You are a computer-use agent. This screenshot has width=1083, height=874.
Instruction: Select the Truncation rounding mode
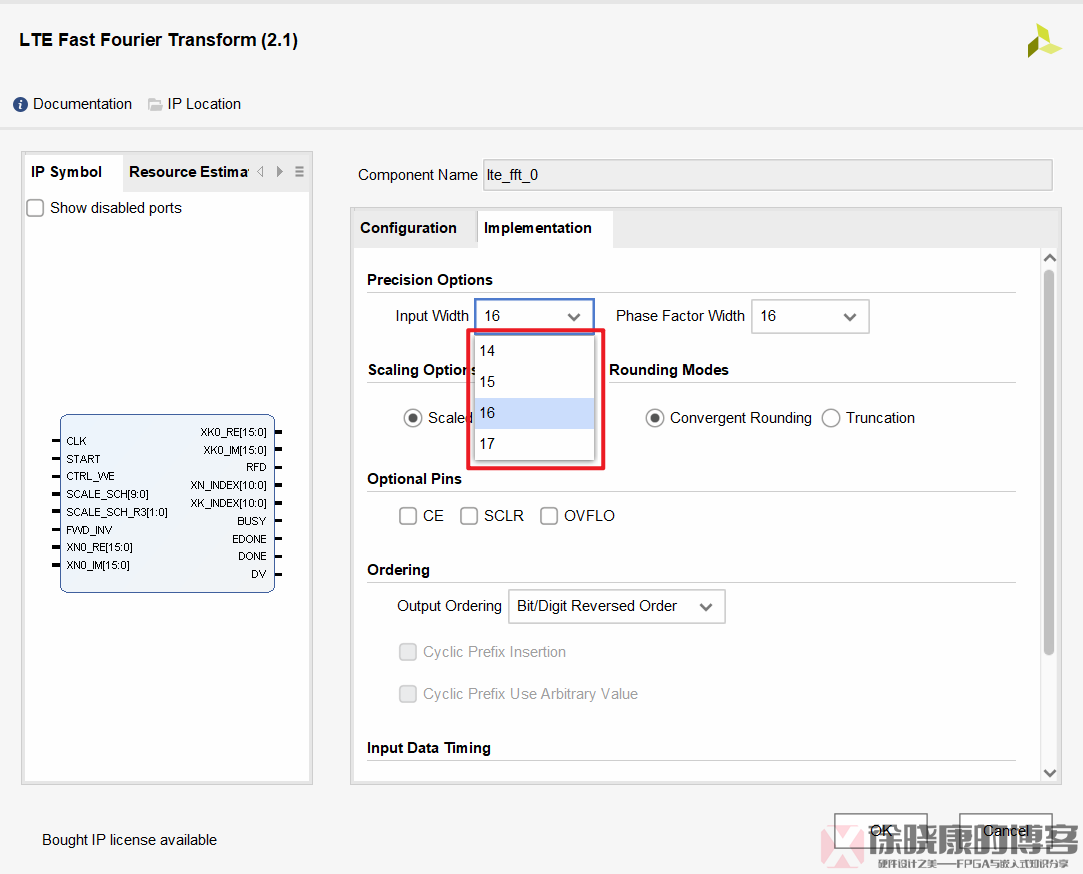(x=830, y=418)
